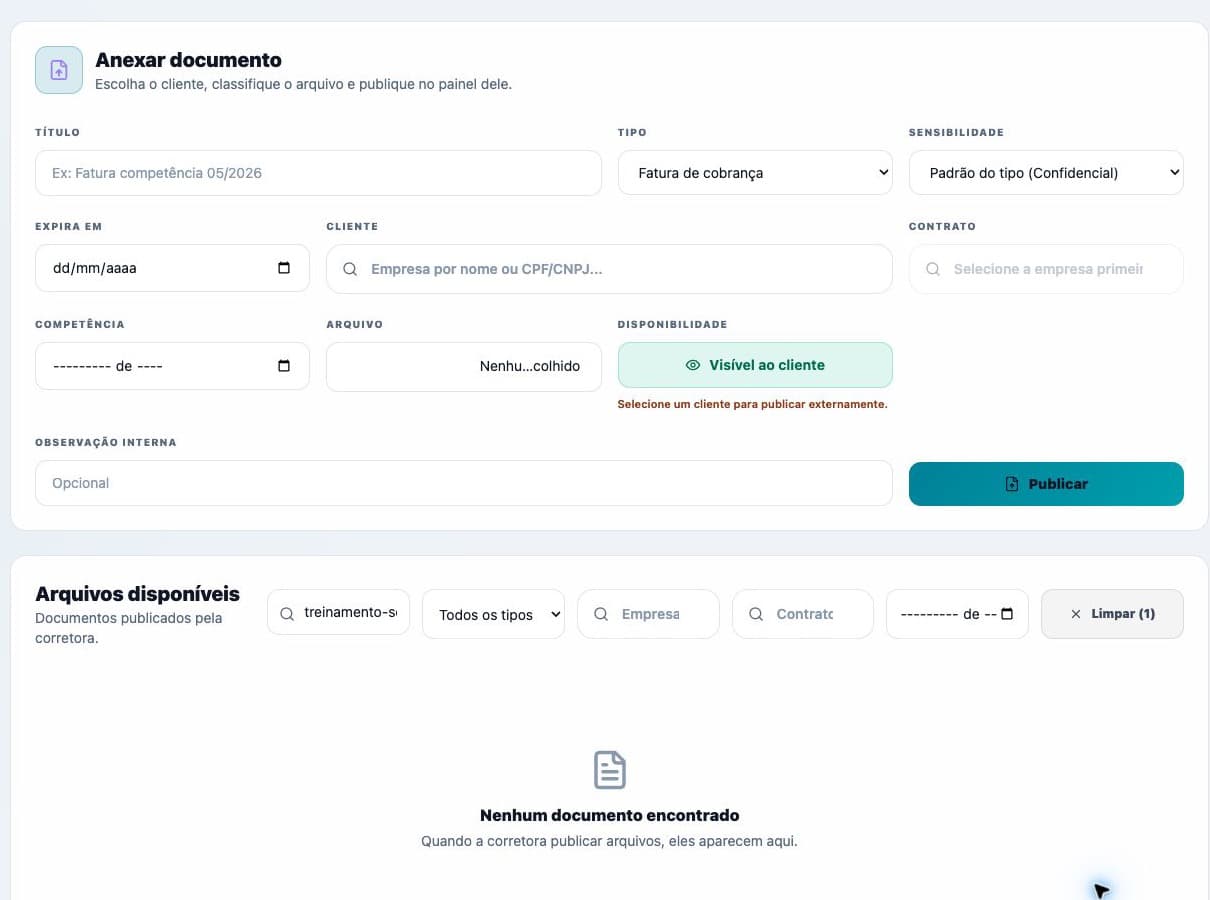The height and width of the screenshot is (900, 1210).
Task: Click the search icon in Contrato field
Action: point(933,269)
